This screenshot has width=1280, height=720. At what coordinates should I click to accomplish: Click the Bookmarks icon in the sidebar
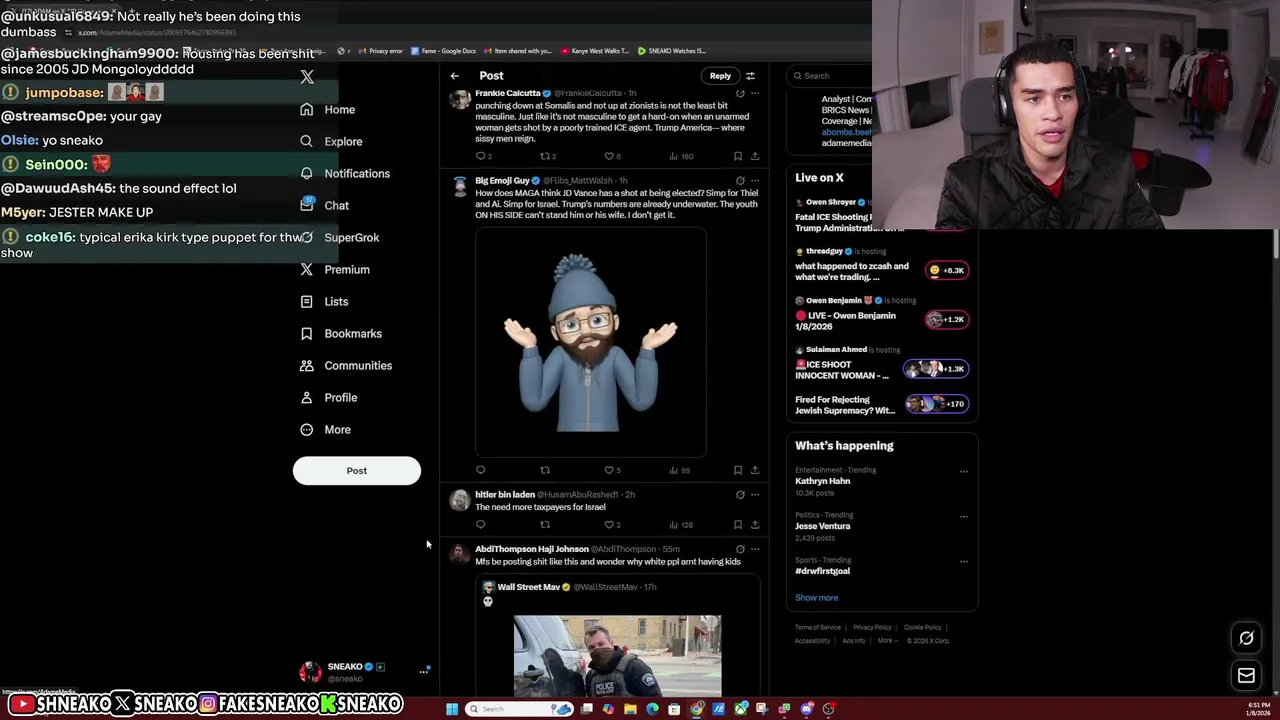coord(306,333)
